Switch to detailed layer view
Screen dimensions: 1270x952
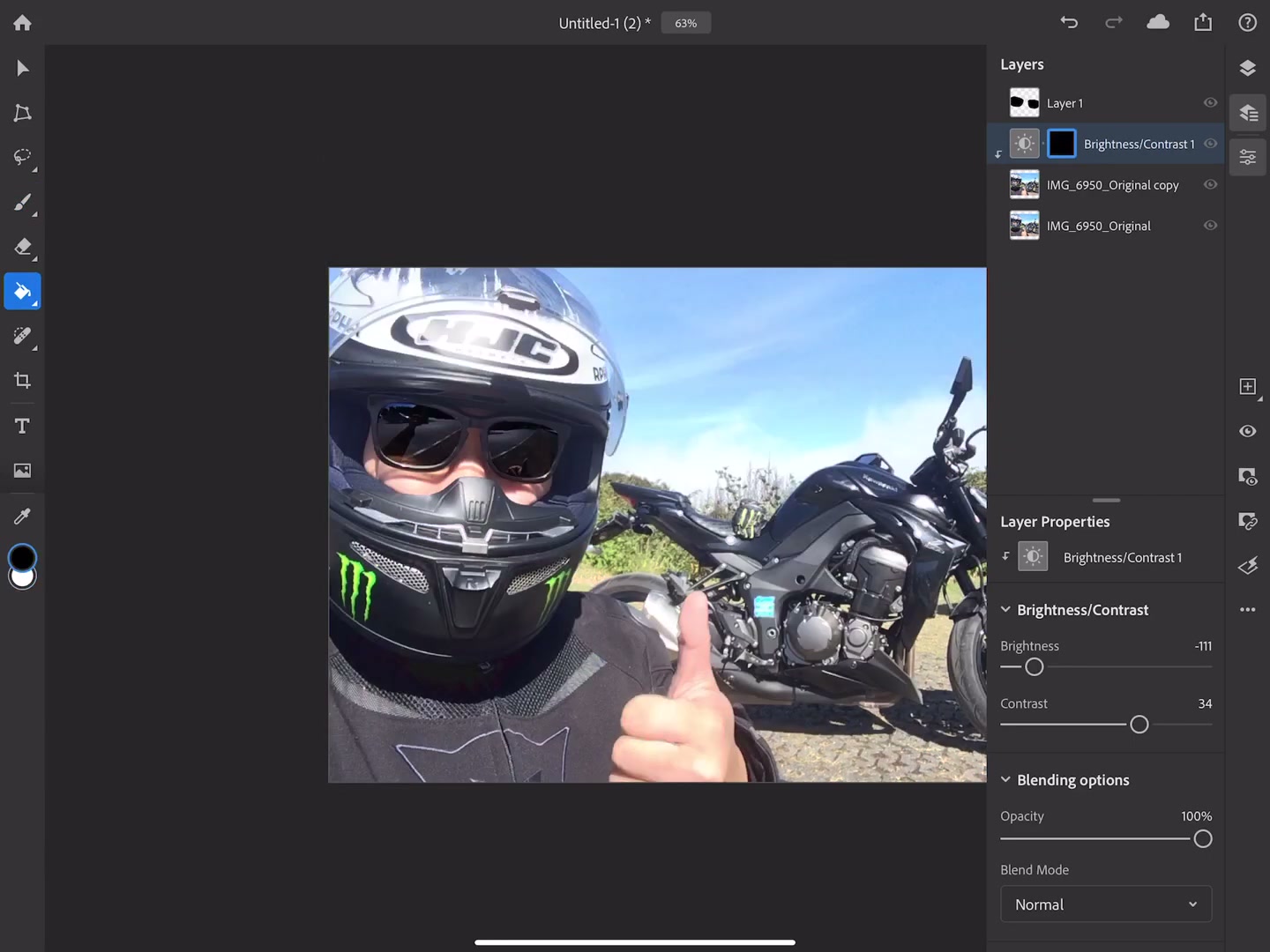click(x=1247, y=113)
